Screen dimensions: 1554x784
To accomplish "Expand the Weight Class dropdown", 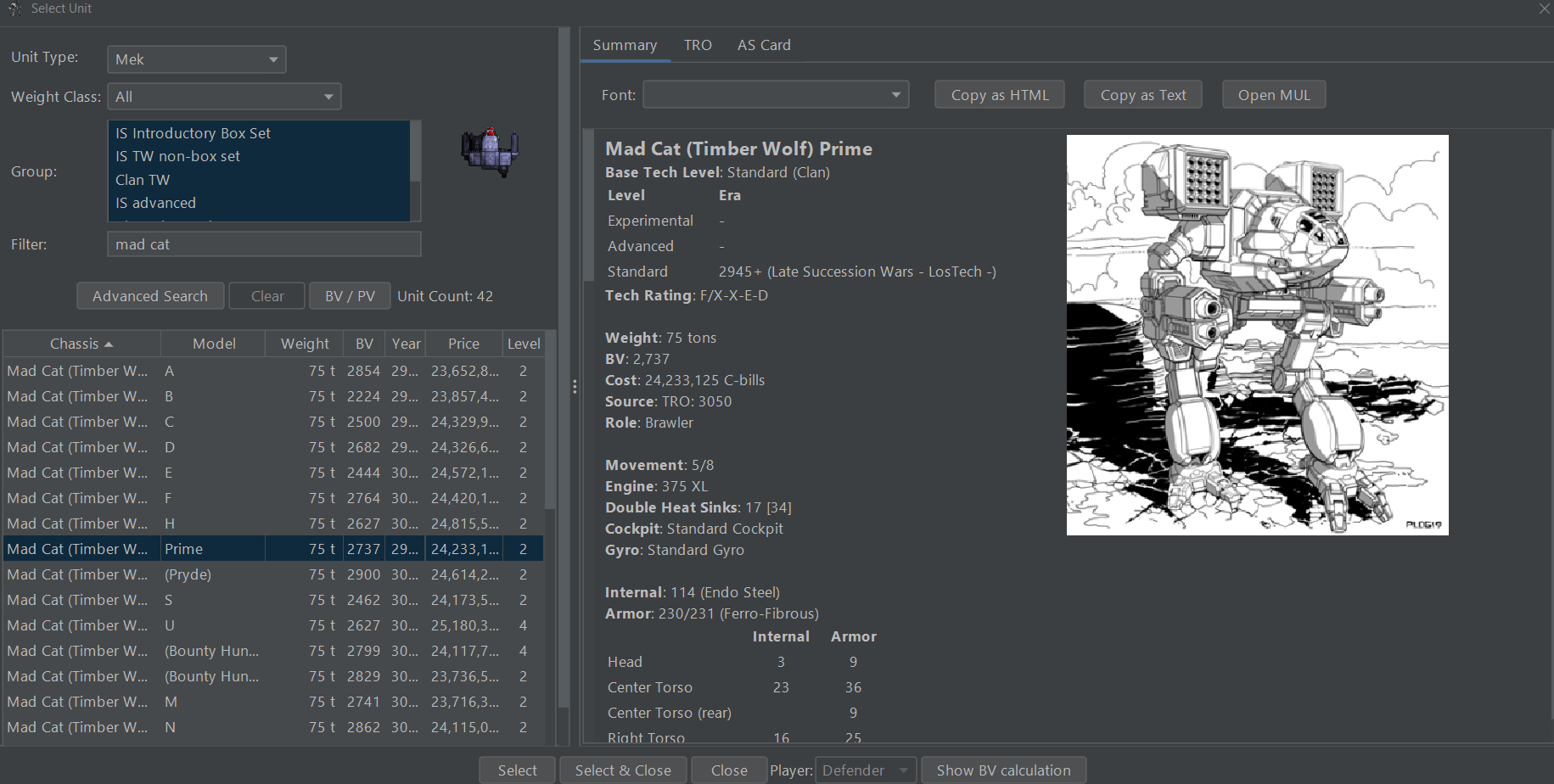I will (224, 97).
